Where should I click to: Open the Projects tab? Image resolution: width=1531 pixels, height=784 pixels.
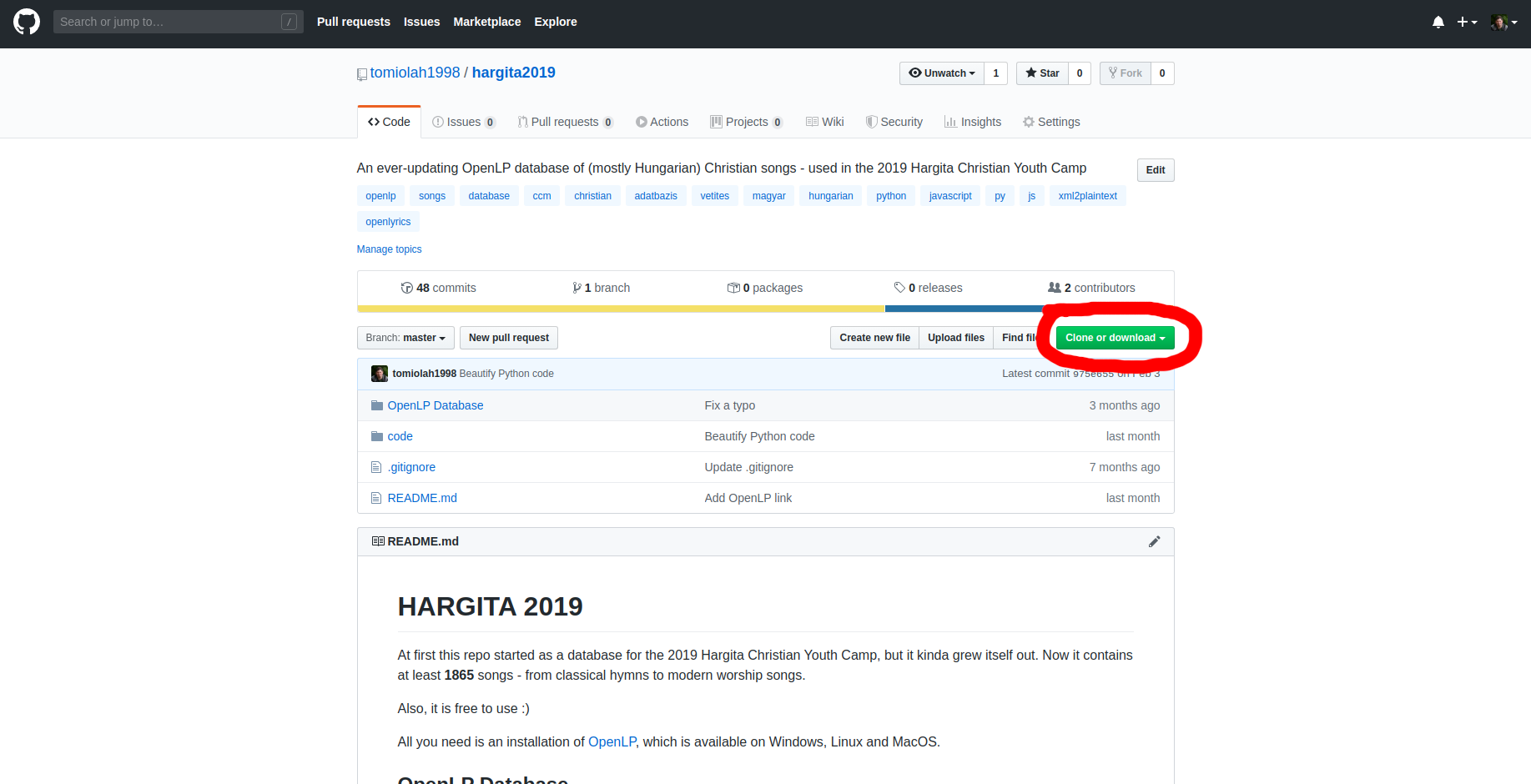pyautogui.click(x=746, y=122)
